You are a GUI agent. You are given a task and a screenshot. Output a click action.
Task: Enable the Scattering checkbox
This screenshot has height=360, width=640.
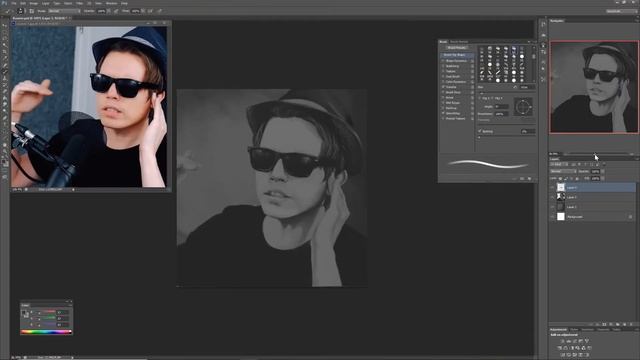(x=443, y=66)
